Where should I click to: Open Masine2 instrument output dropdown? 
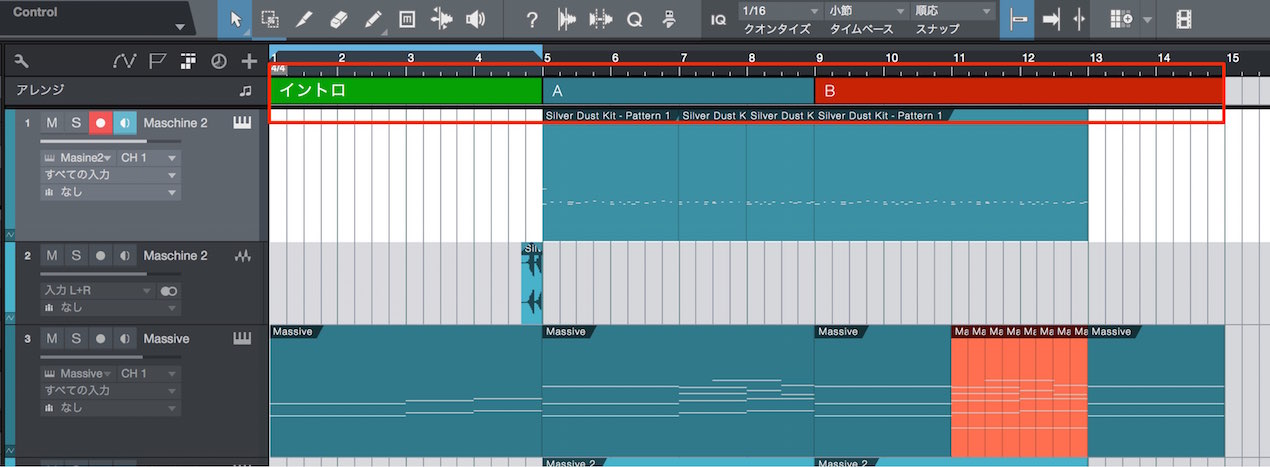(x=77, y=158)
